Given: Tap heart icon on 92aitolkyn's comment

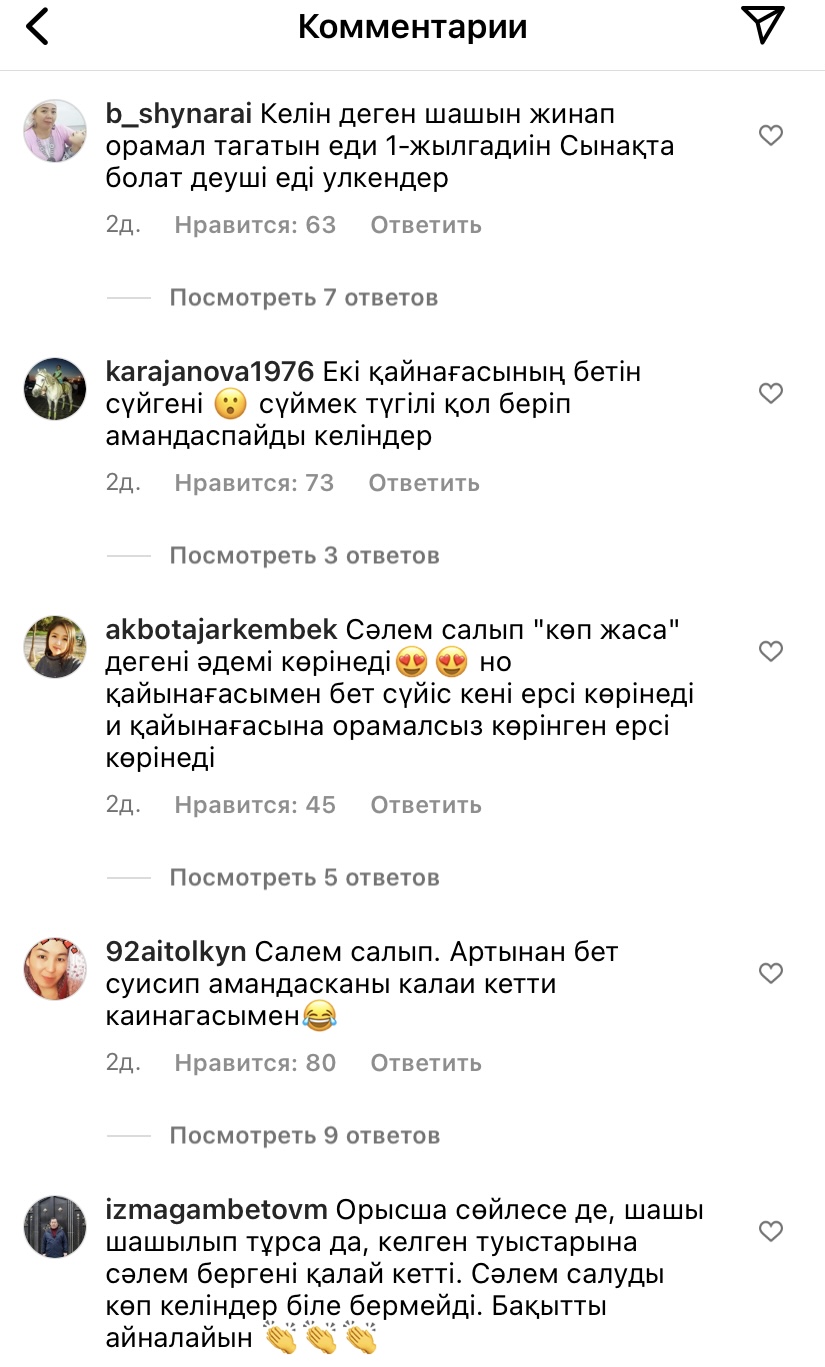Looking at the screenshot, I should click(770, 972).
